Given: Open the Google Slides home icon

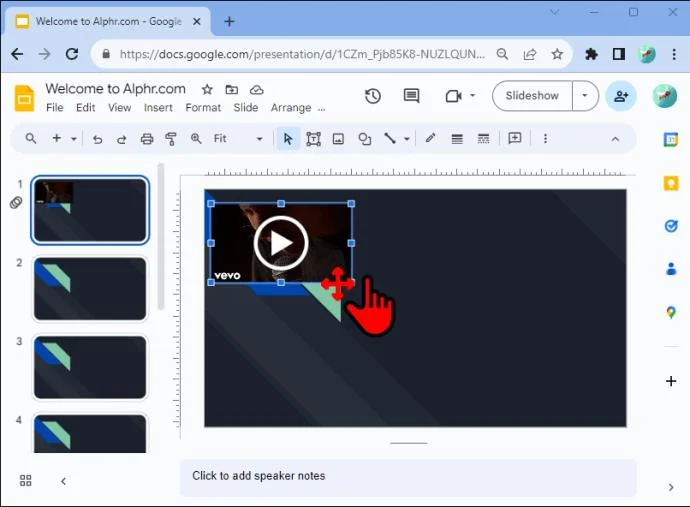Looking at the screenshot, I should 24,98.
